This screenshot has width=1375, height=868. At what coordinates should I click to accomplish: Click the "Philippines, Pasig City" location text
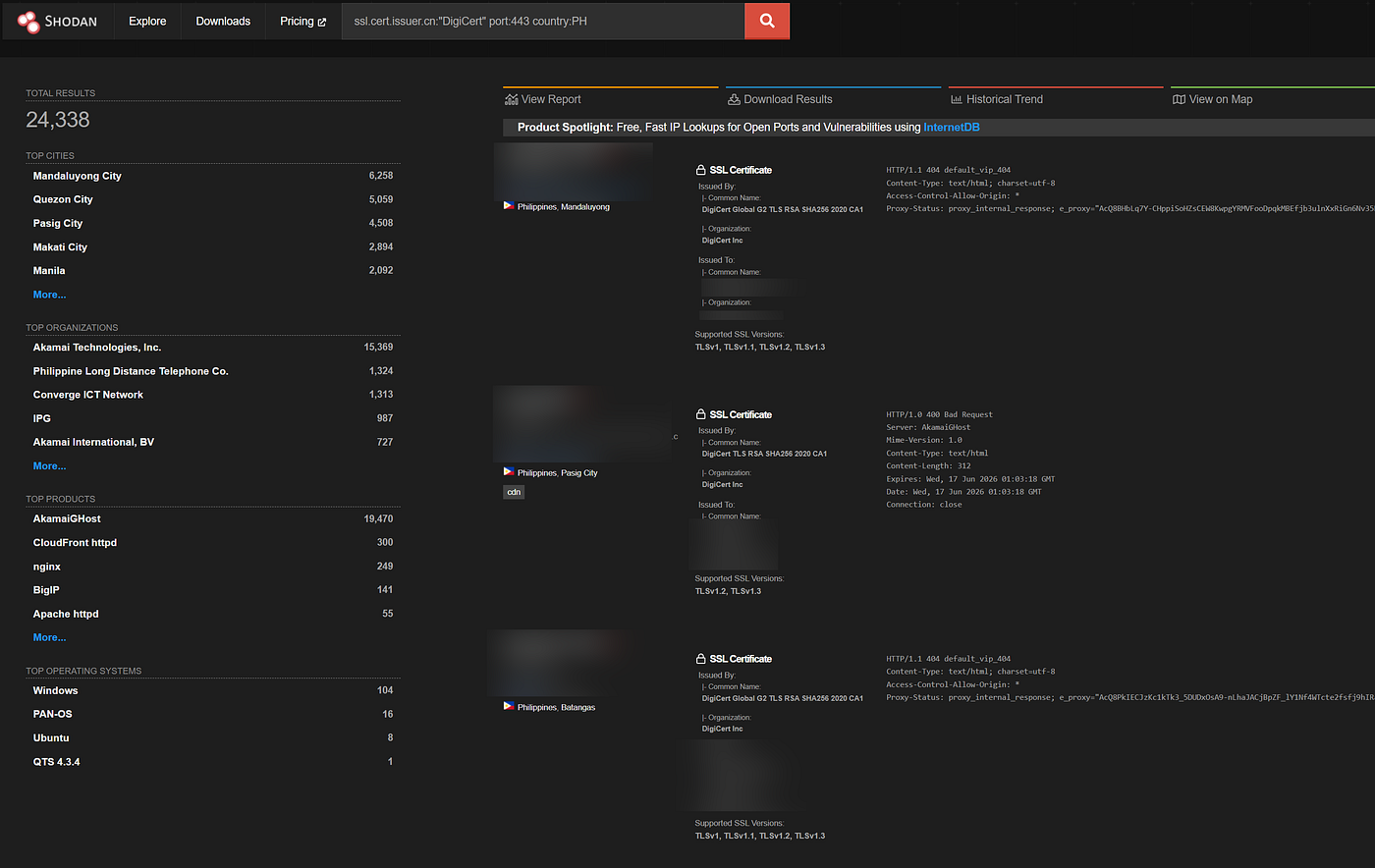pos(558,473)
